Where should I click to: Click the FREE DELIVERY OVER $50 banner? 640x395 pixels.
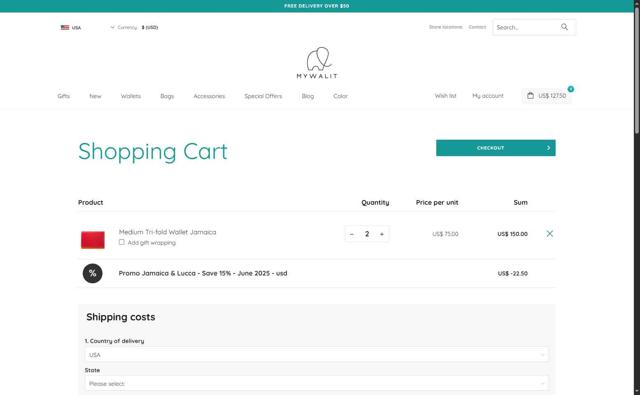[x=317, y=6]
